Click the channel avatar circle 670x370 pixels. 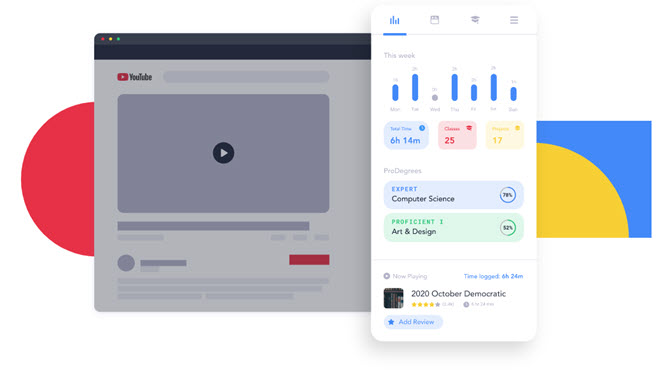pyautogui.click(x=126, y=263)
